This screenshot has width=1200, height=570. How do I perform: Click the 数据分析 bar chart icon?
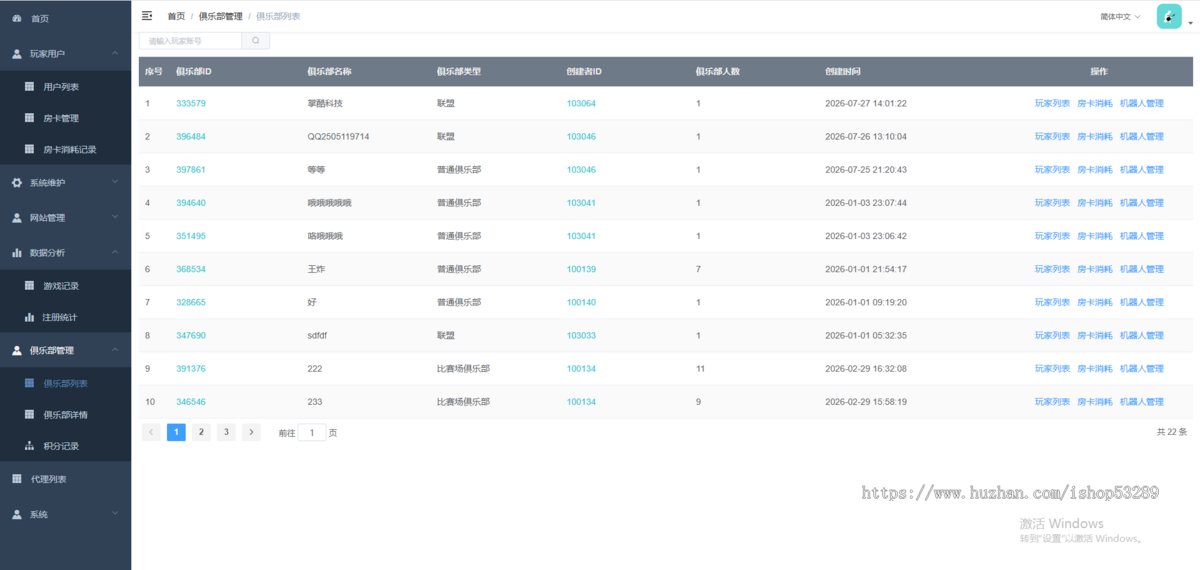coord(16,253)
